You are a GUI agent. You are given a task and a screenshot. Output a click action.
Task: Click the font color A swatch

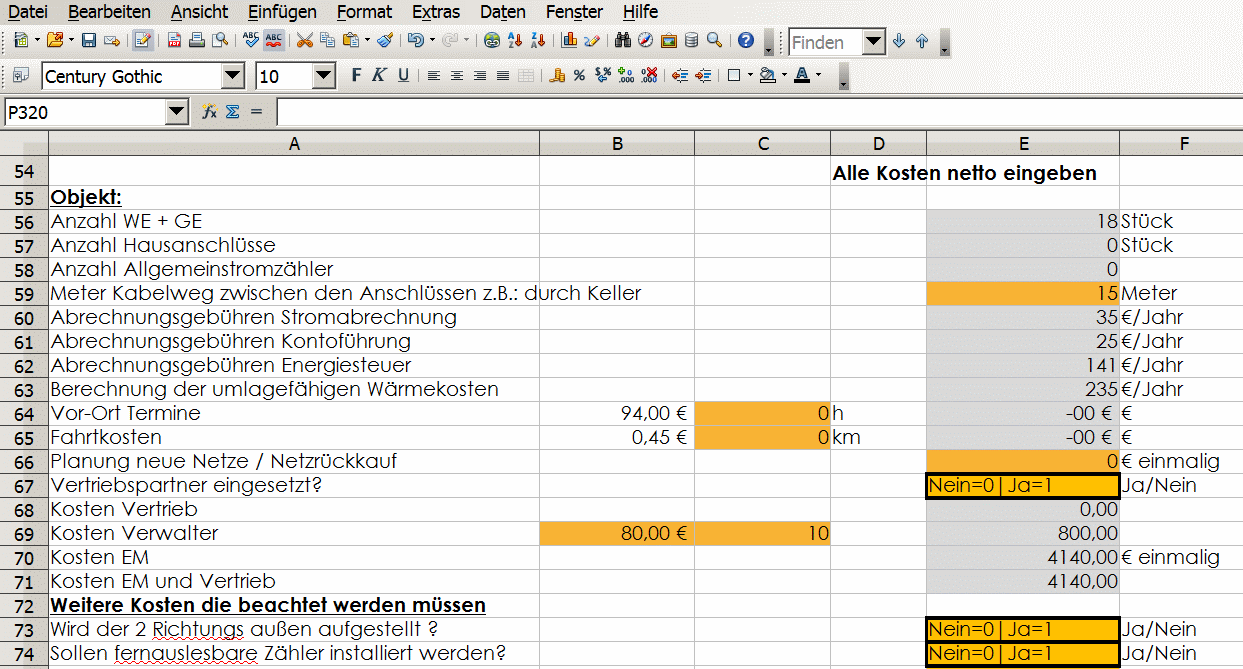[x=801, y=76]
